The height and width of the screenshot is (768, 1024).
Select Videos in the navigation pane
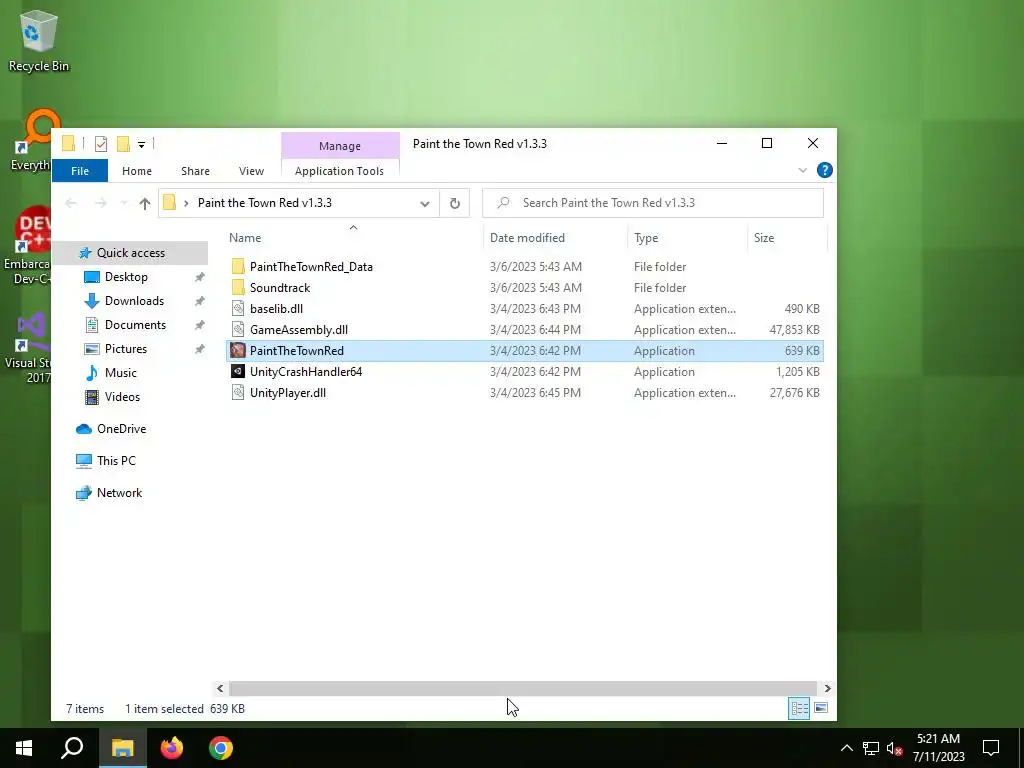[121, 397]
